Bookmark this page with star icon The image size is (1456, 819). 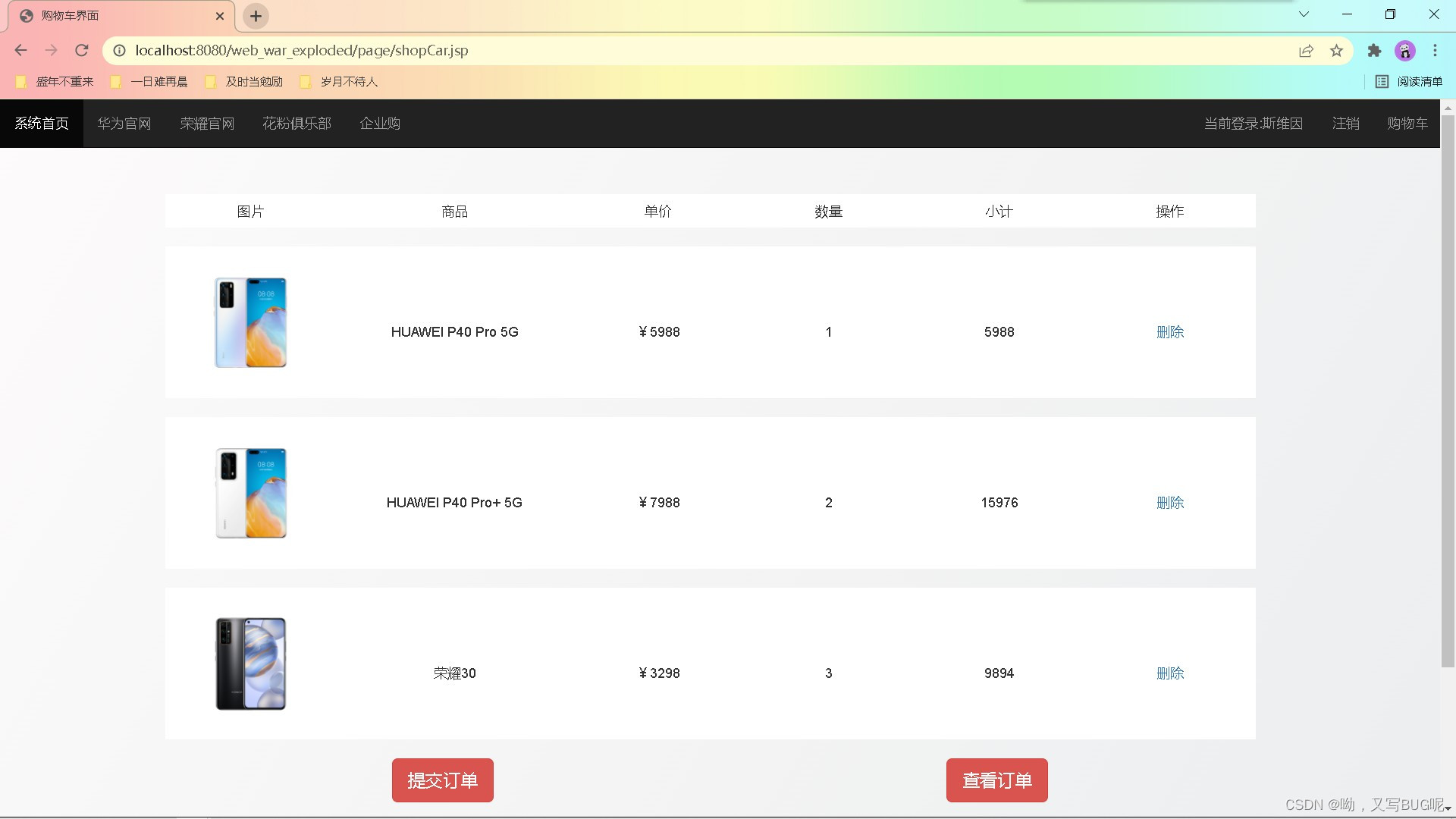coord(1336,51)
